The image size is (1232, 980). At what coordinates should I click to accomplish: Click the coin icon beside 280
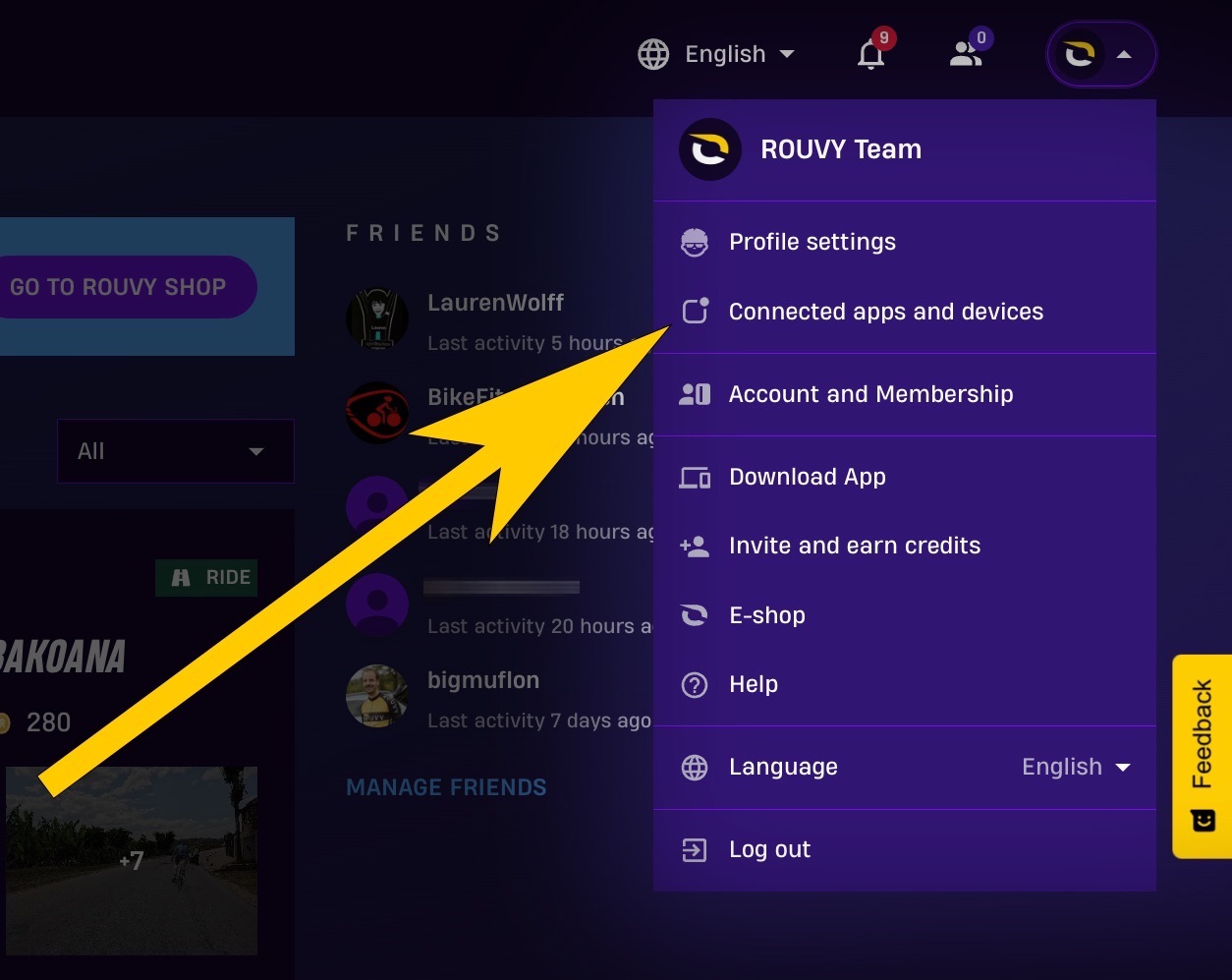click(x=5, y=723)
